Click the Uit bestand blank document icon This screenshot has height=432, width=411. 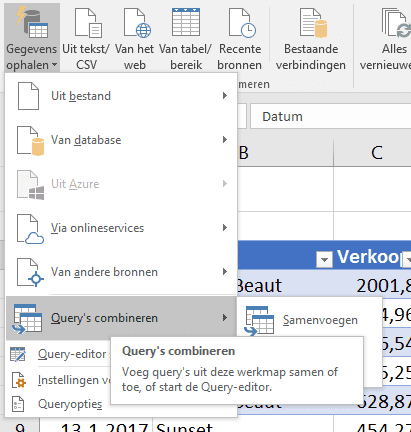(x=28, y=96)
